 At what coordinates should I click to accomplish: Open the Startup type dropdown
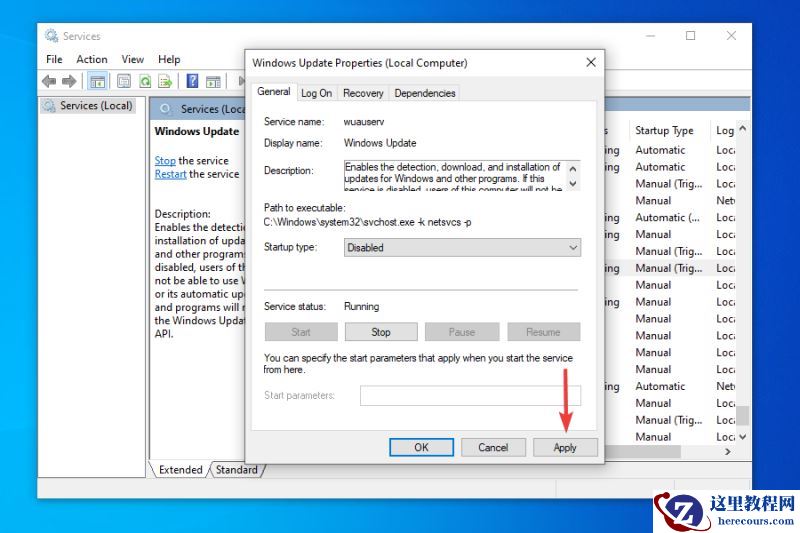pyautogui.click(x=462, y=247)
